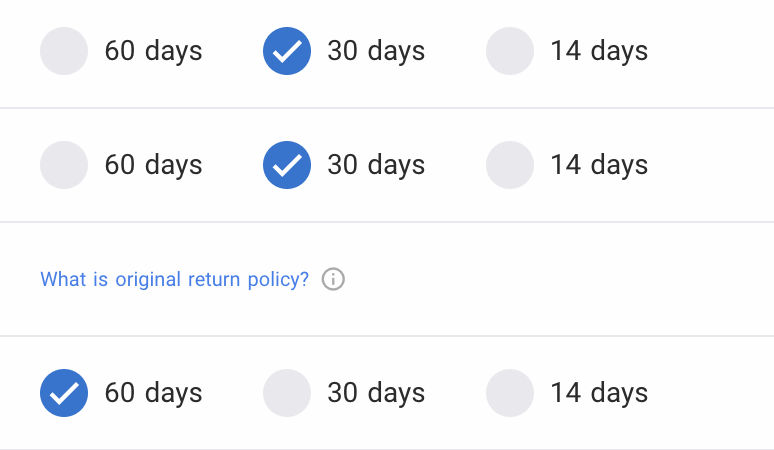Select 30 days radio circle below the policy link
This screenshot has width=774, height=450.
pyautogui.click(x=287, y=393)
